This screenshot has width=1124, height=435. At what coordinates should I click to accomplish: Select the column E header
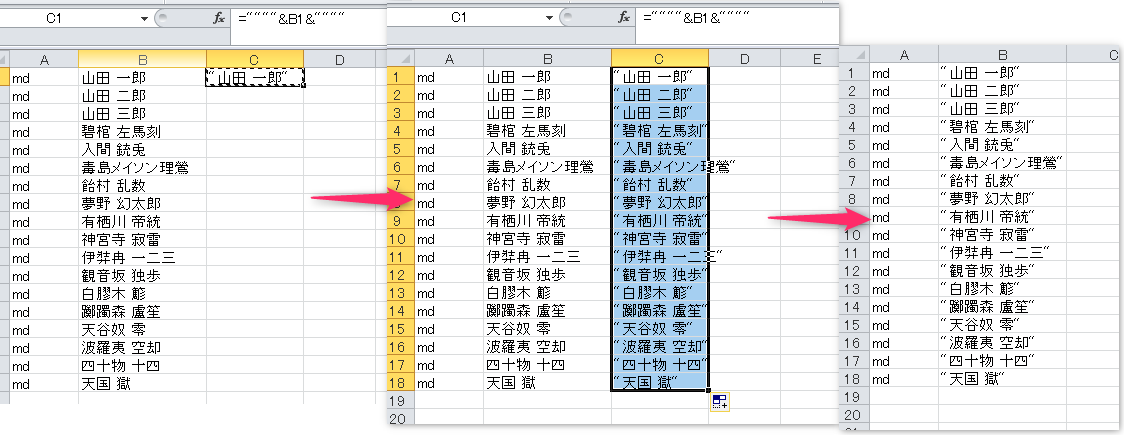pos(816,60)
